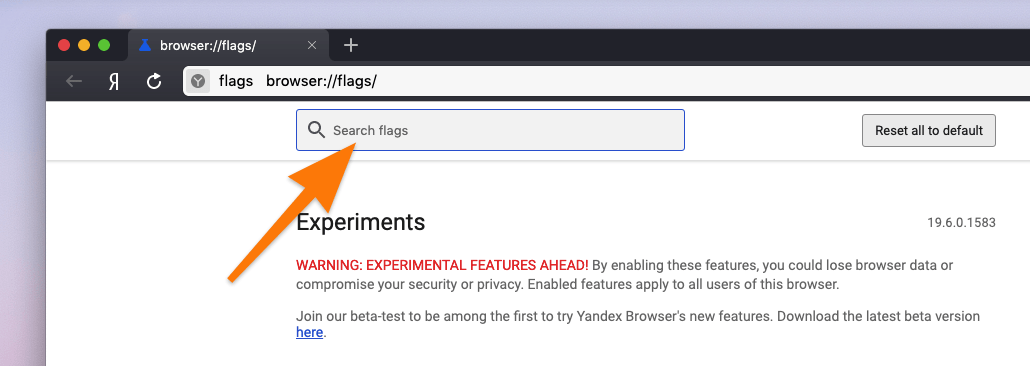Close the browser://flags/ tab
The height and width of the screenshot is (366, 1030).
point(312,45)
